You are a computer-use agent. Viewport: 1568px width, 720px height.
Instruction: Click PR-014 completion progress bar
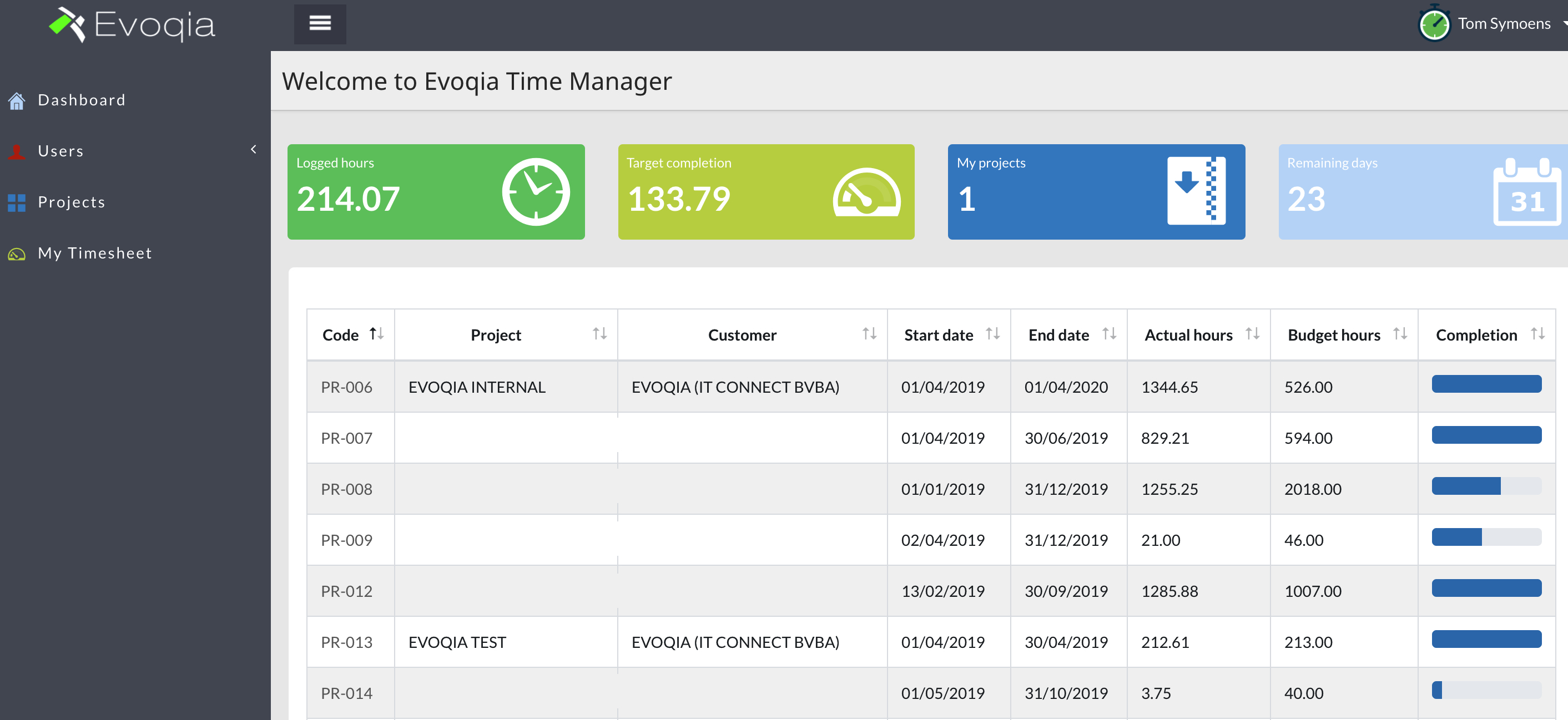(x=1486, y=691)
